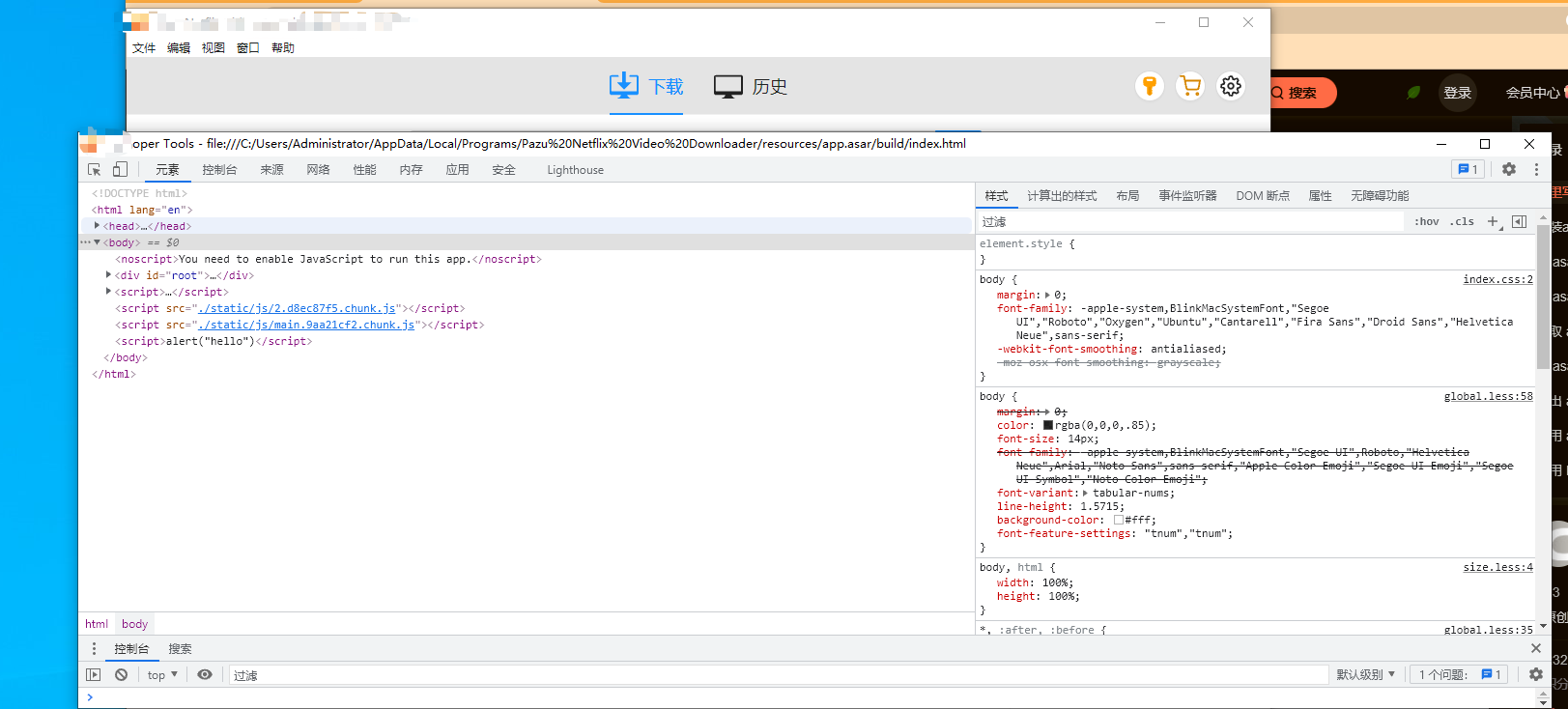Create live expression eye icon
Screen dimensions: 1568x709
click(205, 674)
